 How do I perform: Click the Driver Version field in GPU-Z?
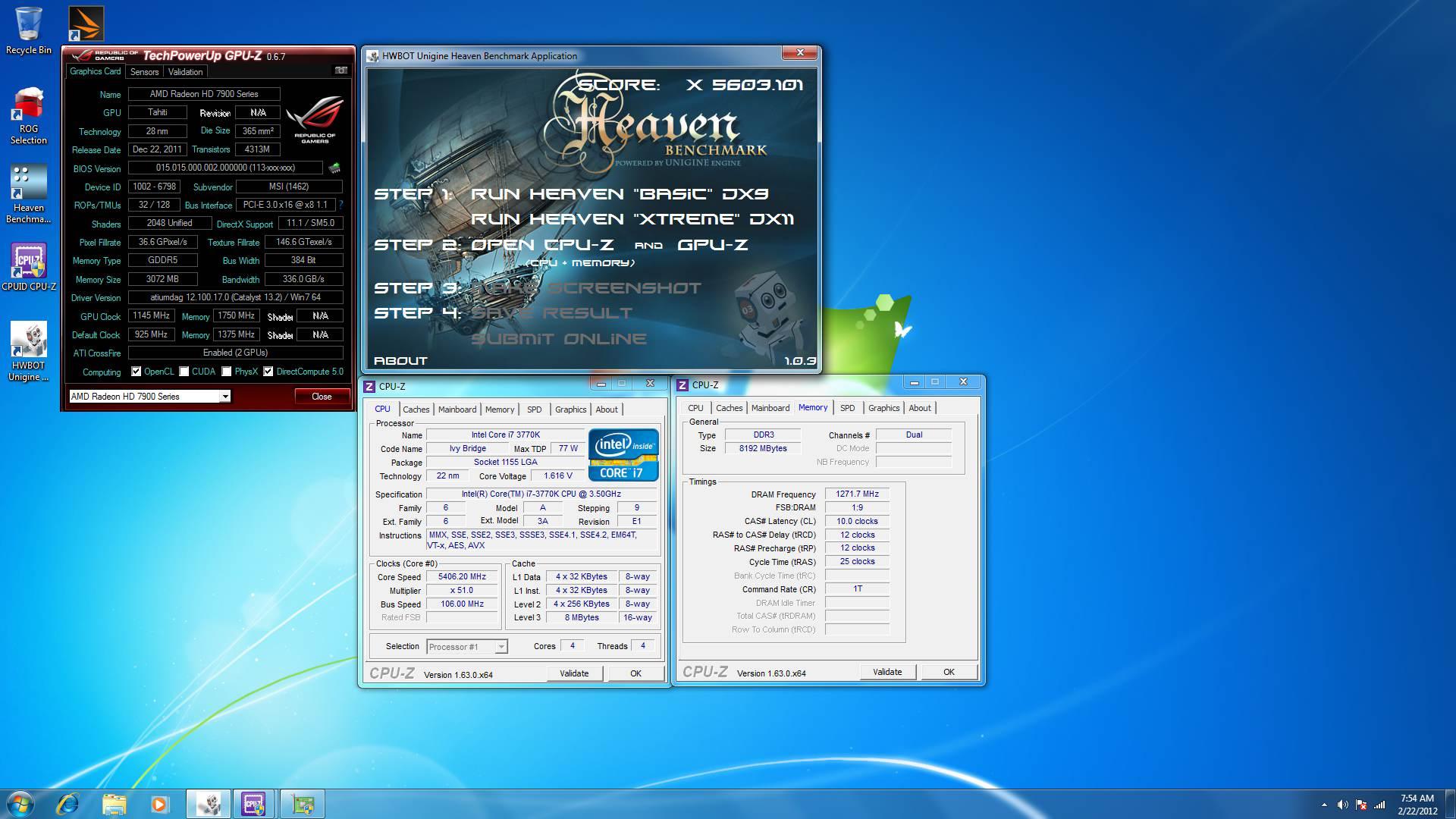[235, 297]
